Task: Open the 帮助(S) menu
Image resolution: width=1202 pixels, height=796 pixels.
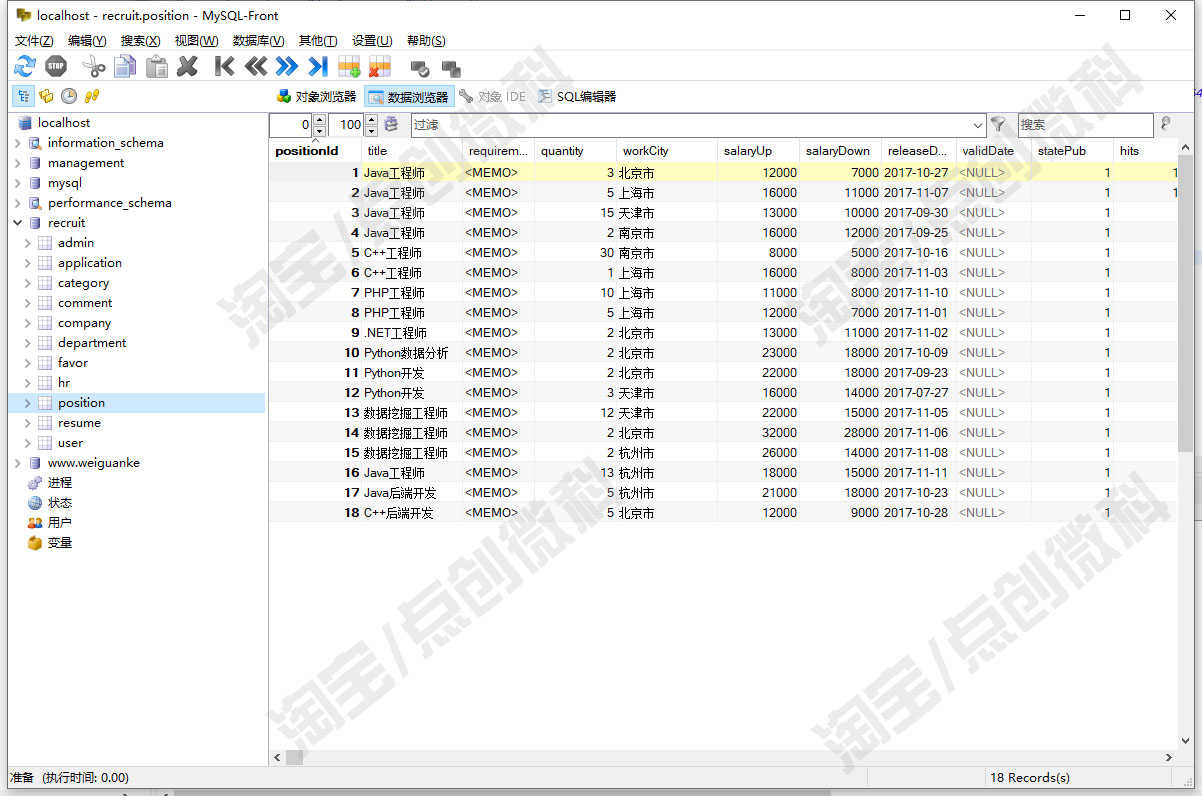Action: [x=426, y=41]
